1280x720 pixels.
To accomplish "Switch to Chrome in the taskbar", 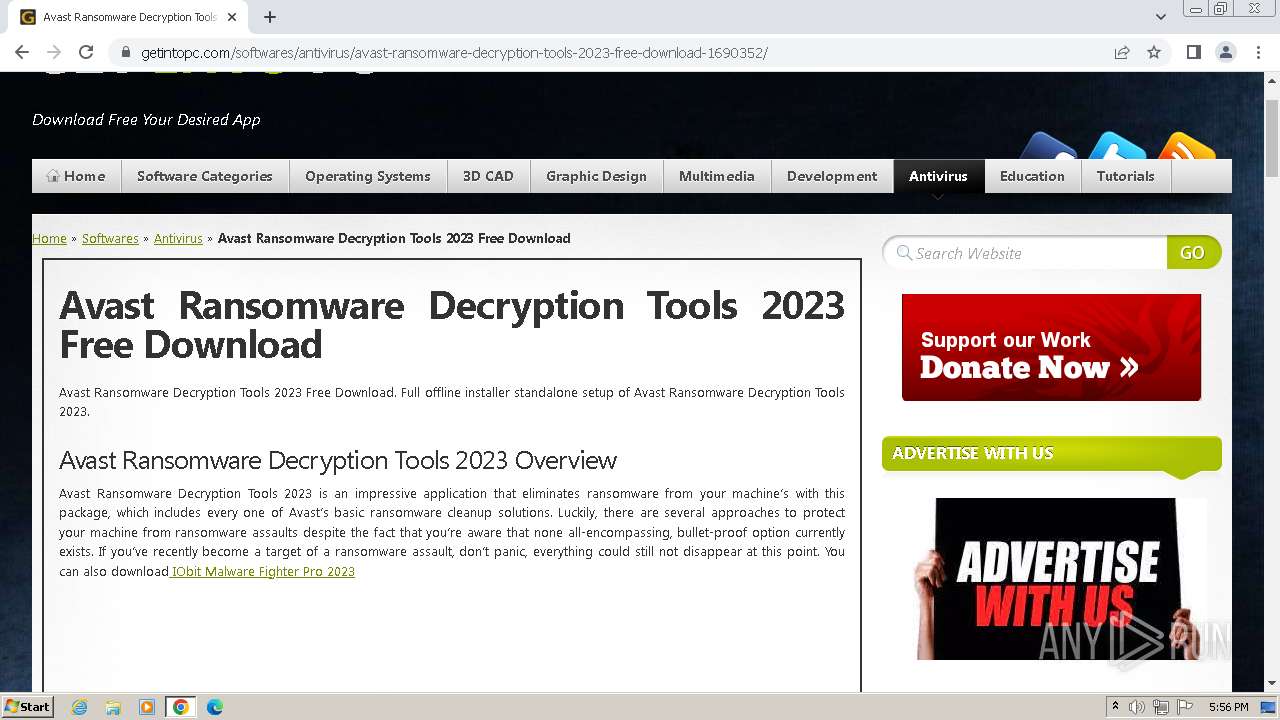I will tap(181, 707).
